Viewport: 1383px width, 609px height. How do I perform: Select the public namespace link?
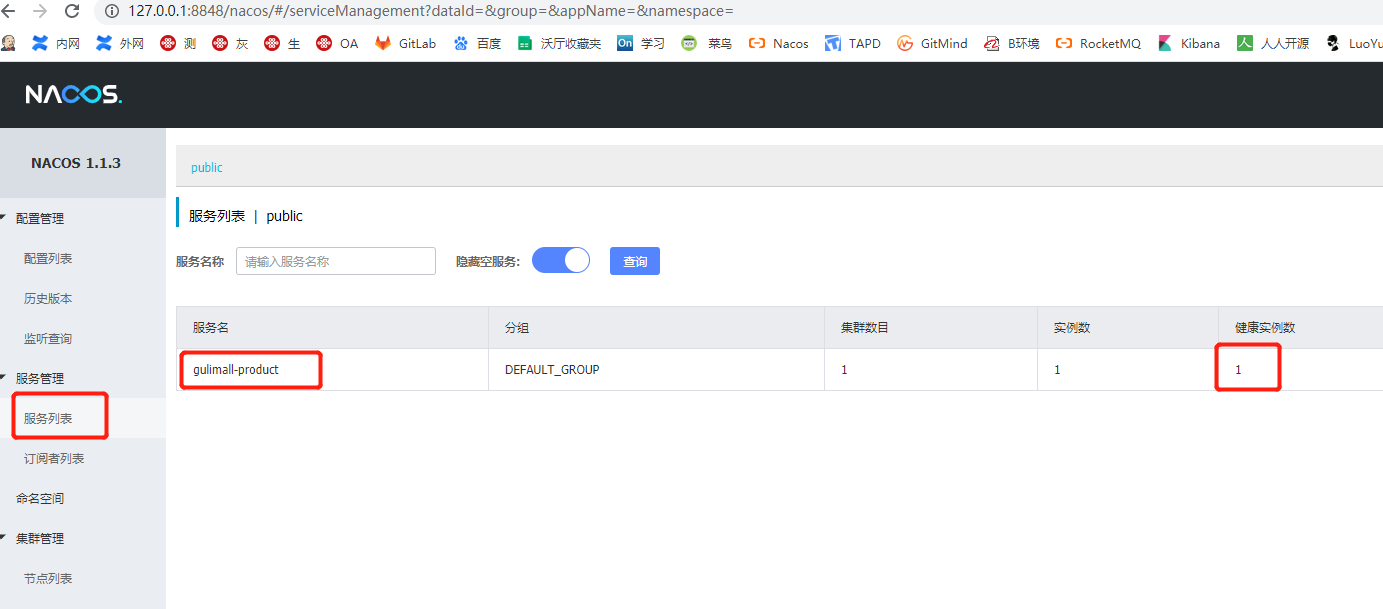coord(207,167)
